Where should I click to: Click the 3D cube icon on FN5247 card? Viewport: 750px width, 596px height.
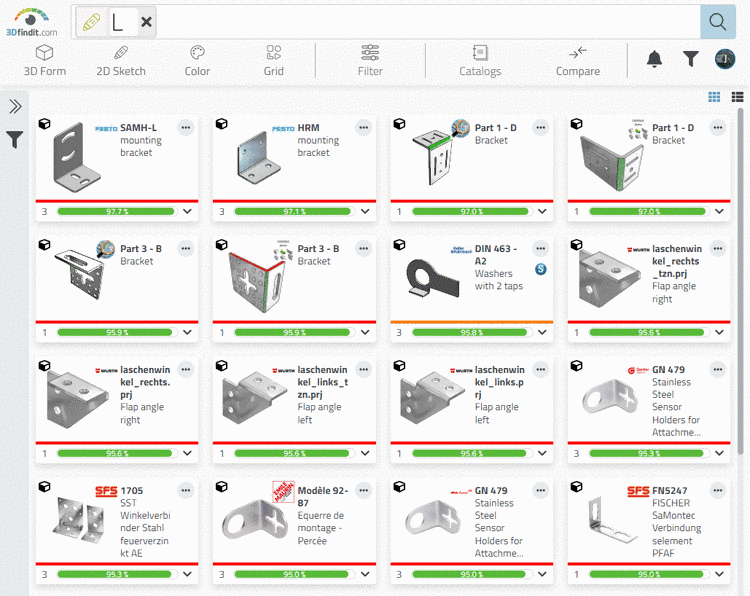[576, 487]
